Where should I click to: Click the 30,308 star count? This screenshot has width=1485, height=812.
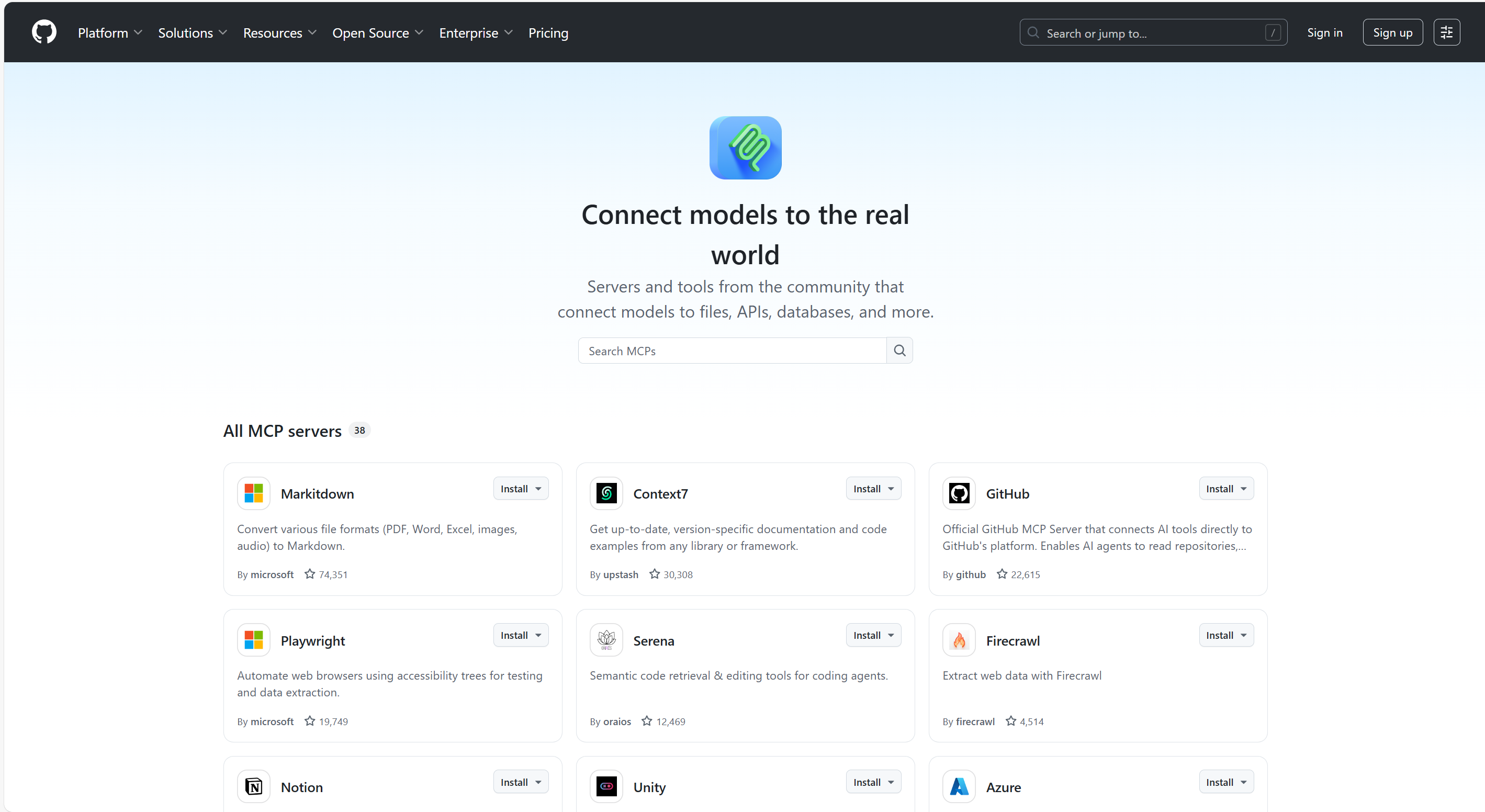(x=678, y=574)
